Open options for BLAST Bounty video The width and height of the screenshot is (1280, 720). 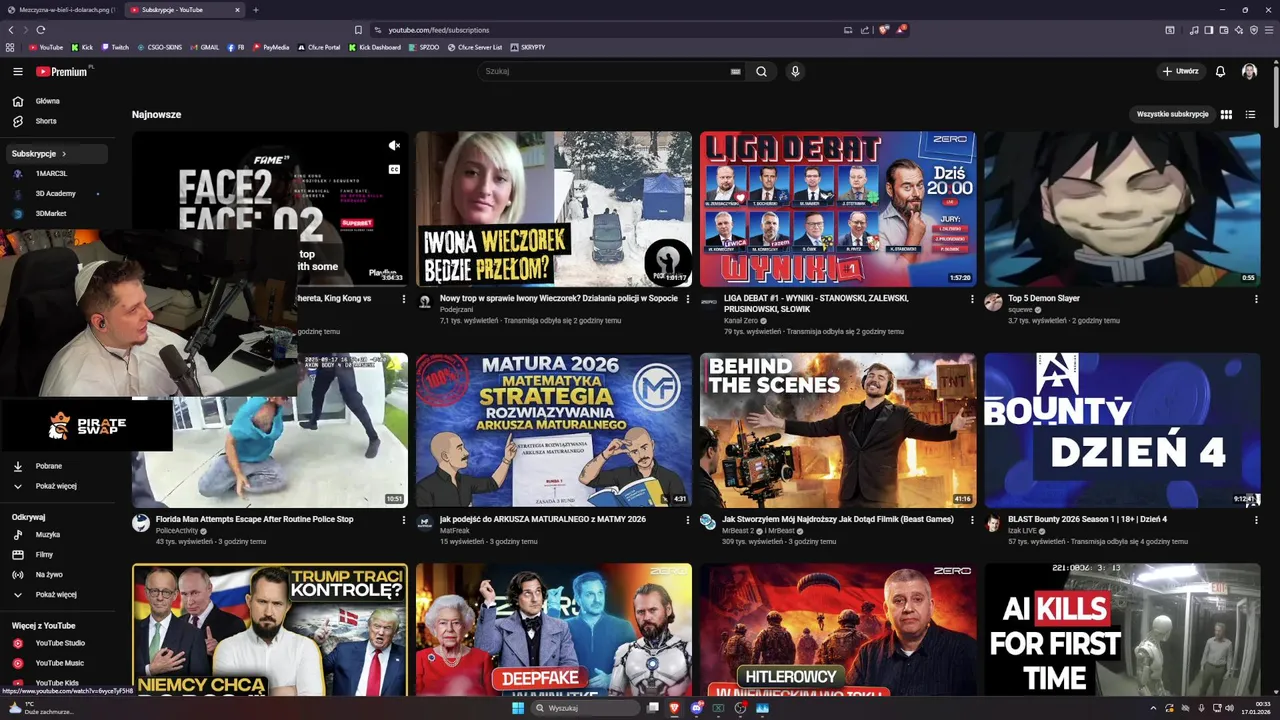(x=1255, y=520)
